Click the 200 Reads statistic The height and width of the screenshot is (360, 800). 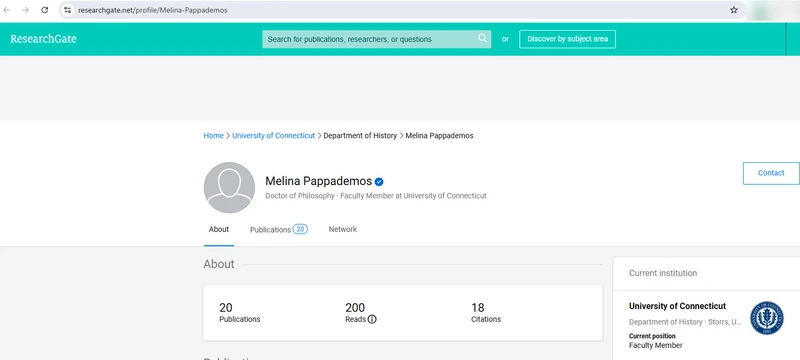tap(361, 313)
